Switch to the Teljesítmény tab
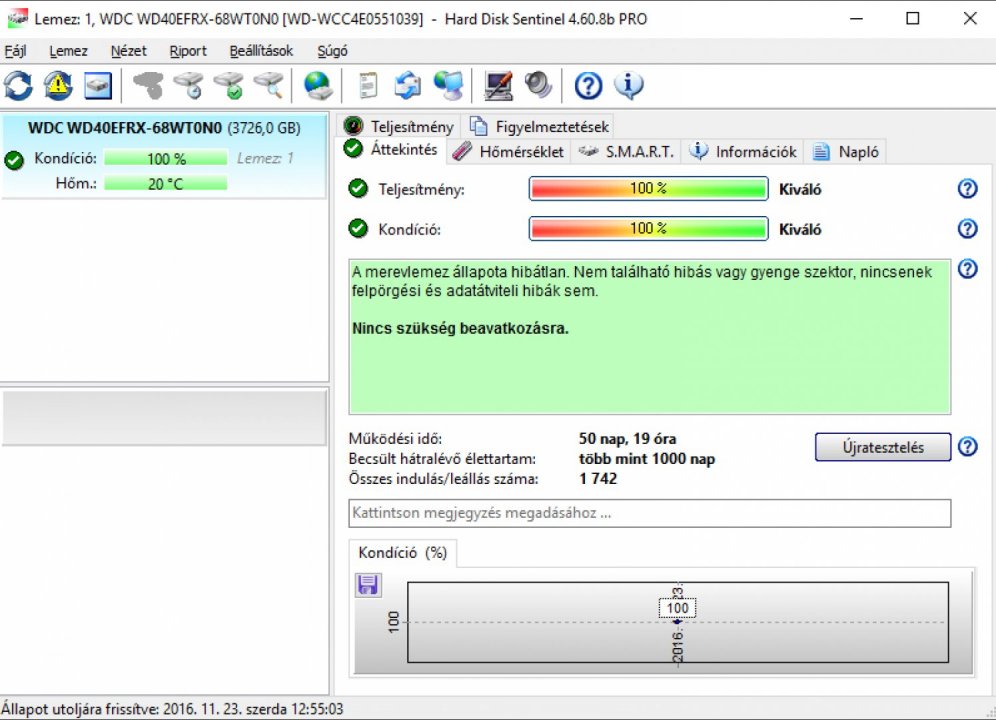Viewport: 996px width, 720px height. pos(399,126)
